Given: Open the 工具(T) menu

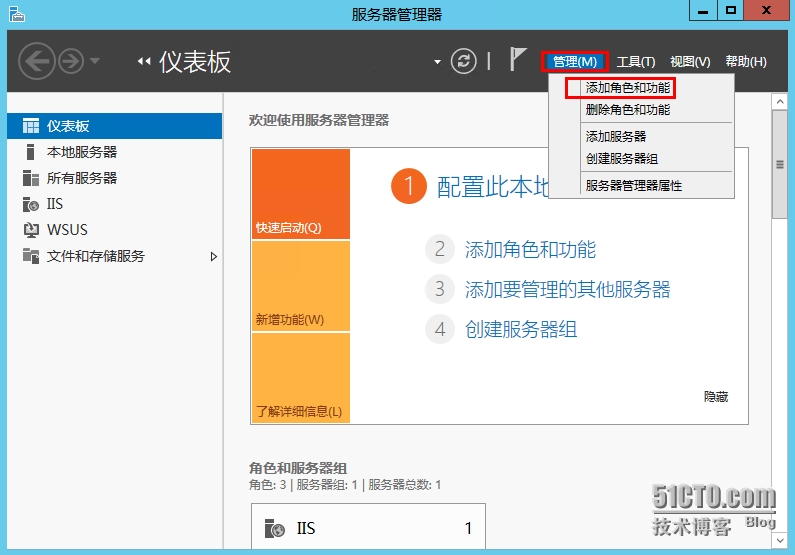Looking at the screenshot, I should 636,62.
